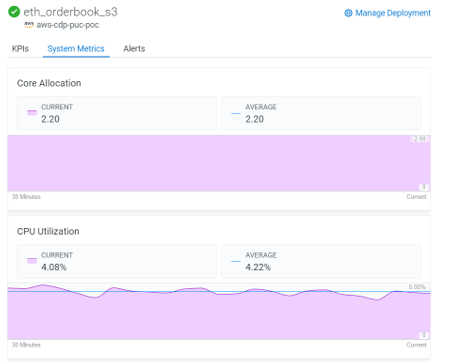Click the 5.00% axis label on CPU chart
The width and height of the screenshot is (460, 363).
(x=417, y=287)
